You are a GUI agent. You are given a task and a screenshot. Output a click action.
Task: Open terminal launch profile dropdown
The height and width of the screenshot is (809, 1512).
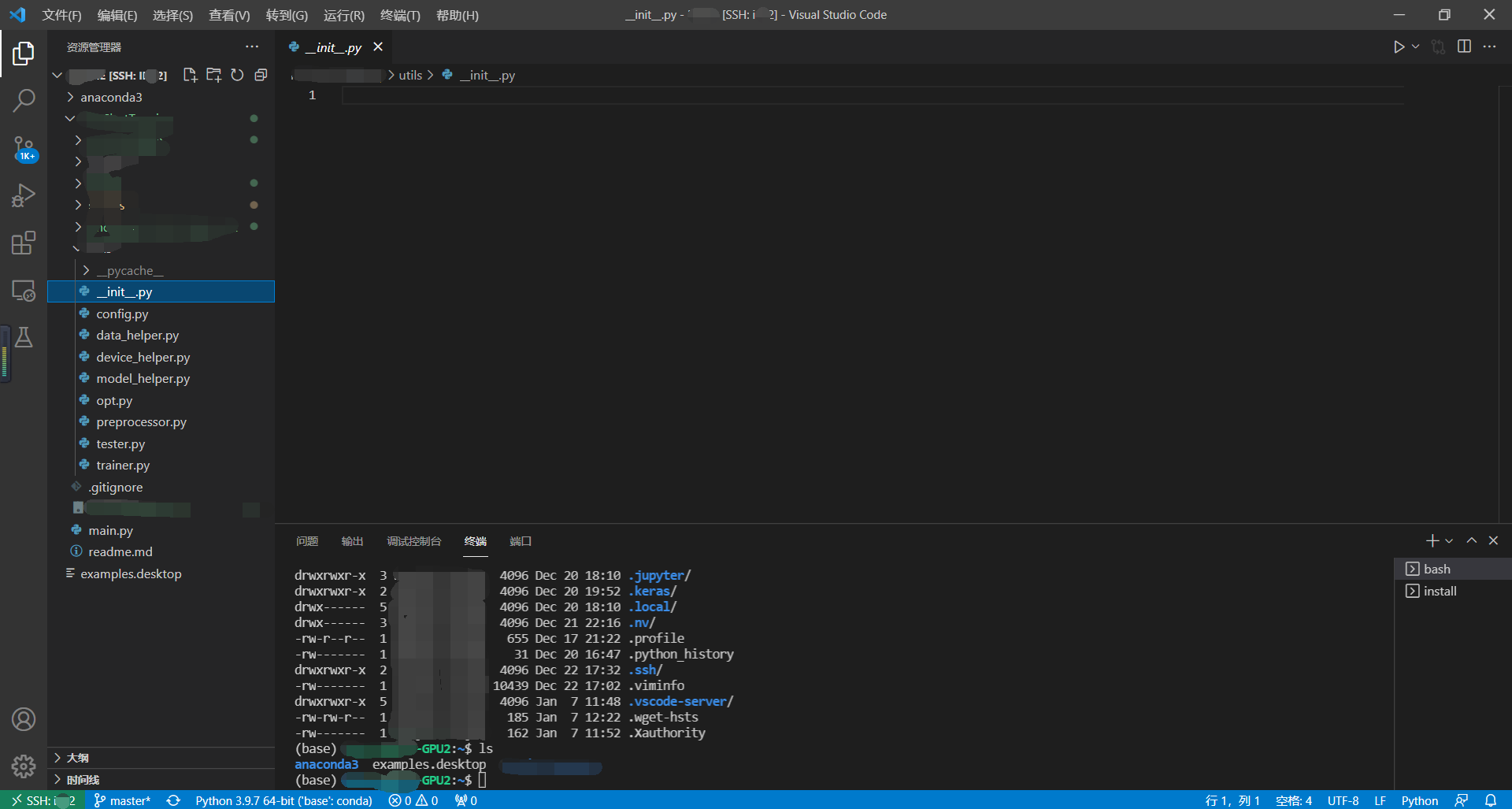click(x=1449, y=540)
